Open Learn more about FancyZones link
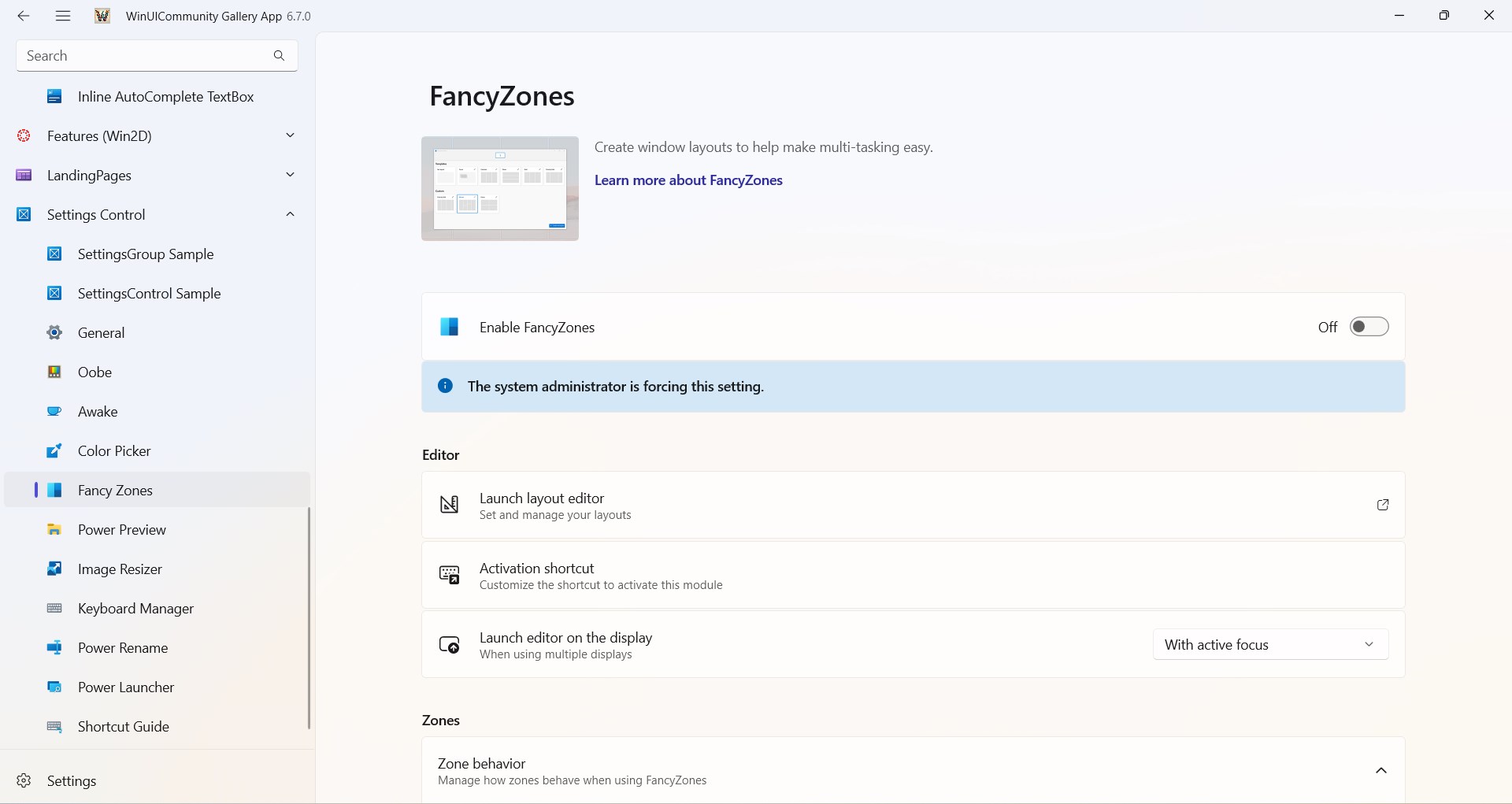This screenshot has height=804, width=1512. pyautogui.click(x=688, y=180)
